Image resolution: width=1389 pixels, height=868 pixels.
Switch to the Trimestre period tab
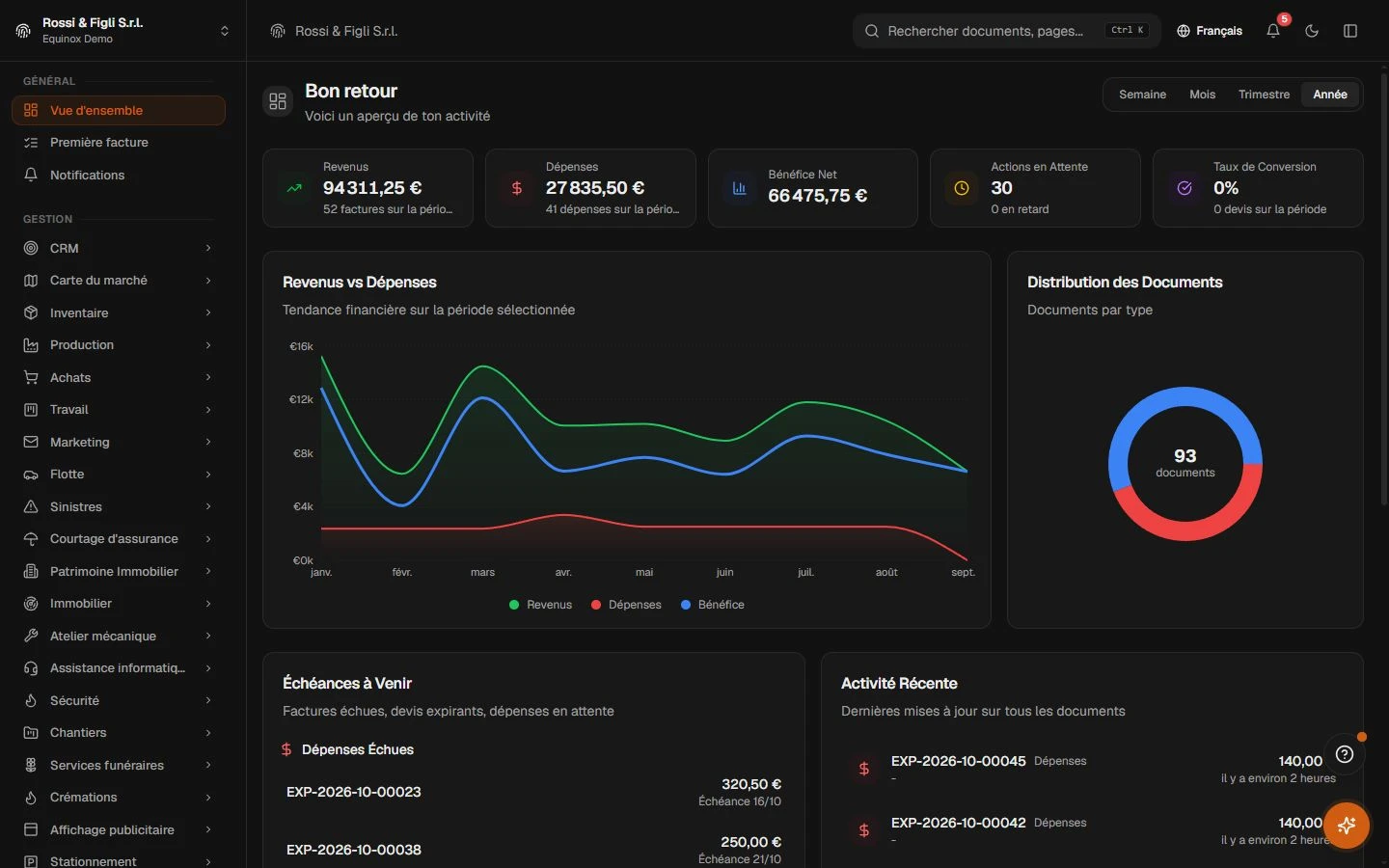click(x=1264, y=95)
